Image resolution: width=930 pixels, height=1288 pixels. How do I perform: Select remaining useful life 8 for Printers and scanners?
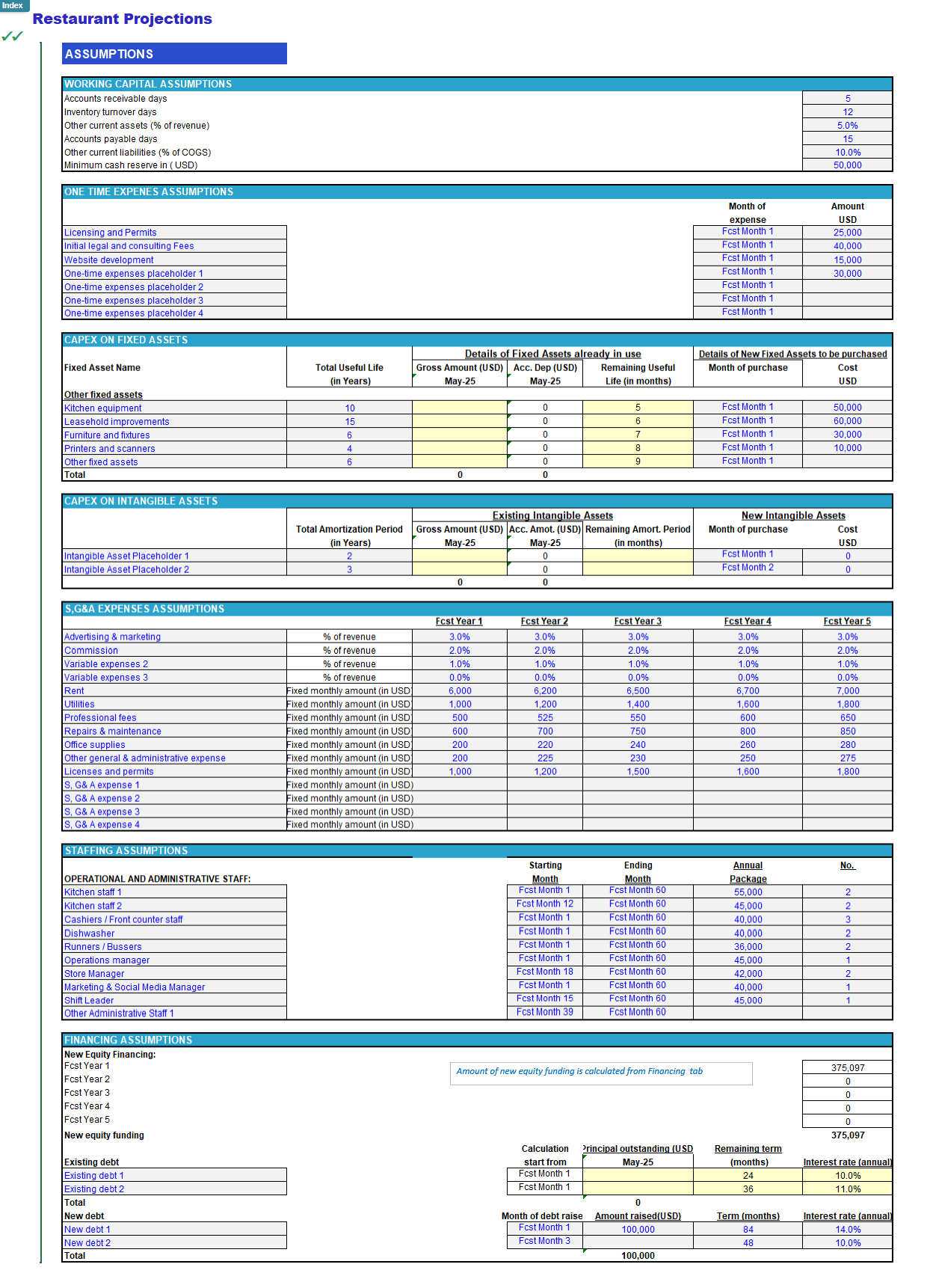[638, 448]
